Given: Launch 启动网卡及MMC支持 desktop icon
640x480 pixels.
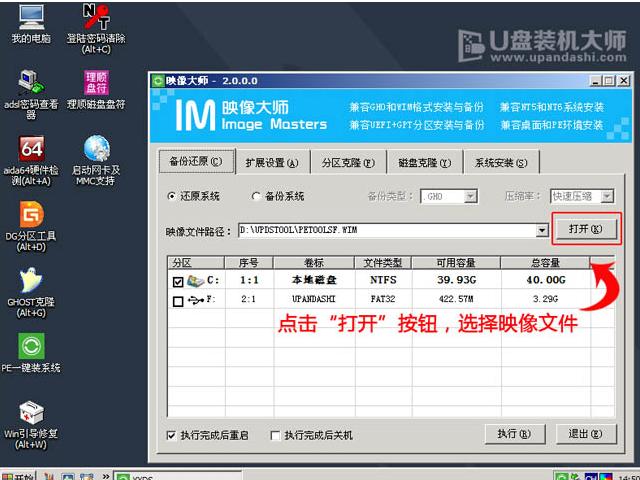Looking at the screenshot, I should tap(96, 149).
